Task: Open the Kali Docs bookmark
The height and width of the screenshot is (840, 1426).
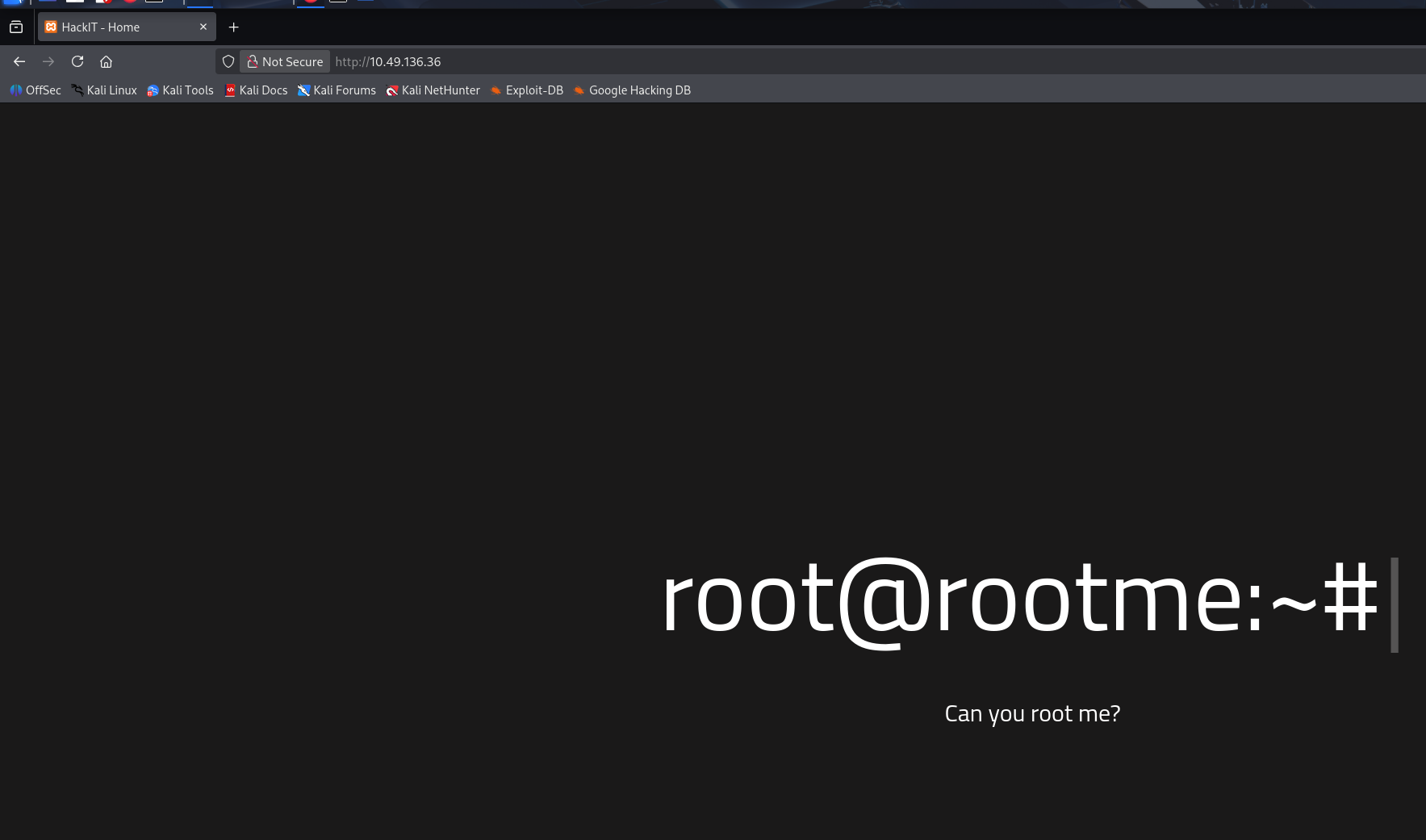Action: pos(256,90)
